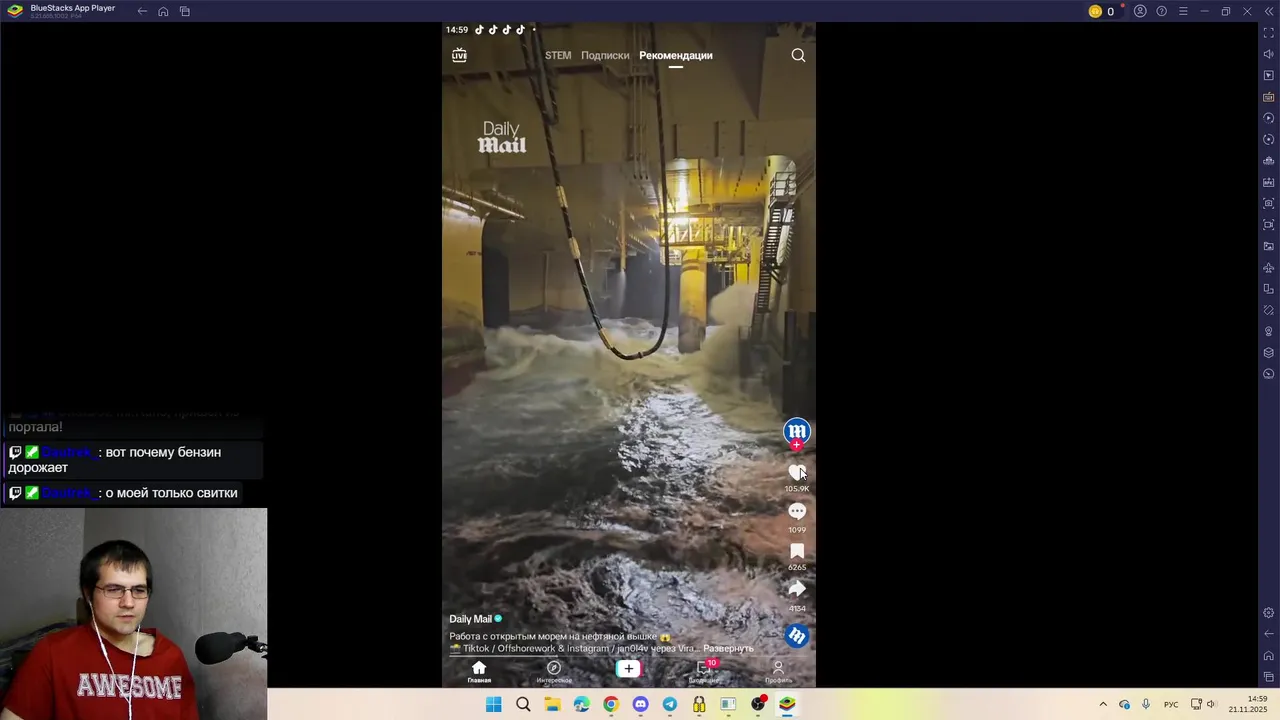The image size is (1280, 720).
Task: Click BlueStacks shake device icon
Action: pyautogui.click(x=1269, y=310)
